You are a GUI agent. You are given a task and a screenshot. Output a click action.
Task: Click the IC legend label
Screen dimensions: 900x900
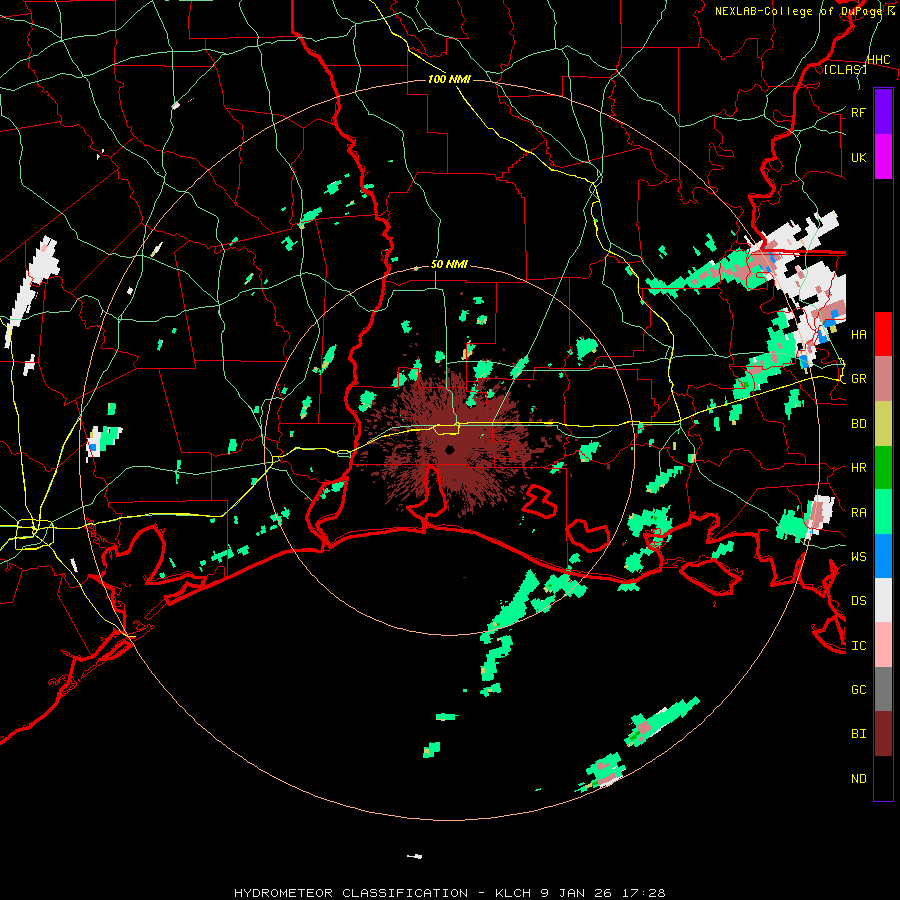pos(858,646)
